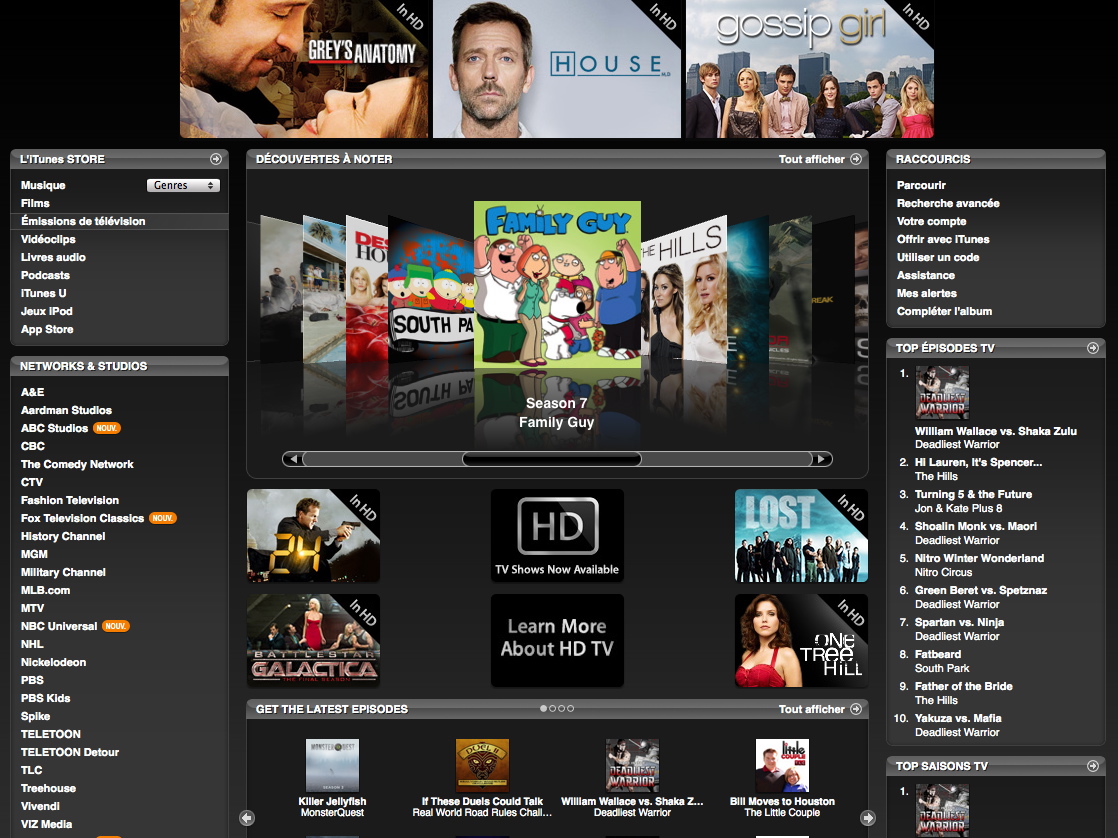Open the 24 in HD tile
This screenshot has height=838, width=1118.
[x=313, y=536]
